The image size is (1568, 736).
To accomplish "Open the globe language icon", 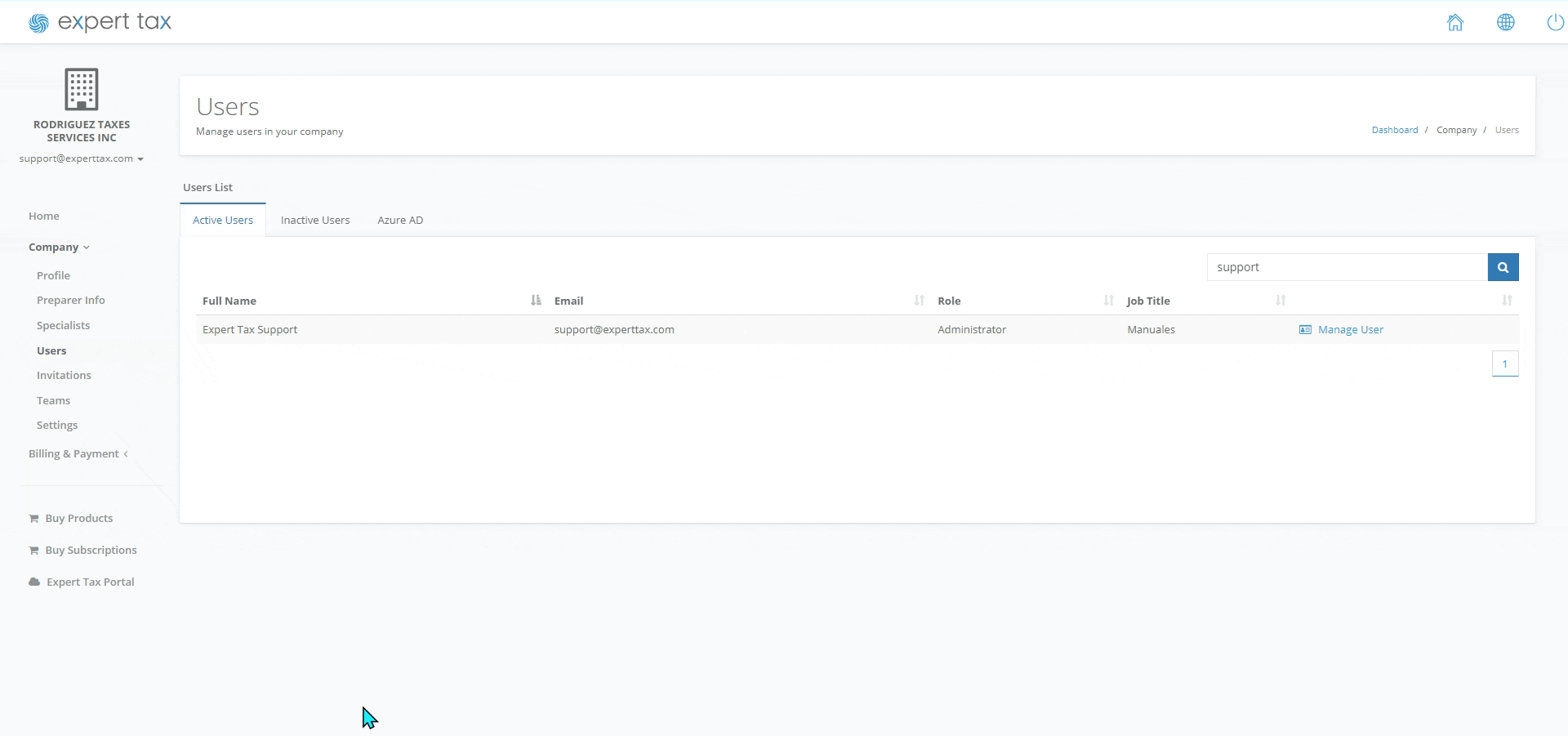I will click(1505, 23).
